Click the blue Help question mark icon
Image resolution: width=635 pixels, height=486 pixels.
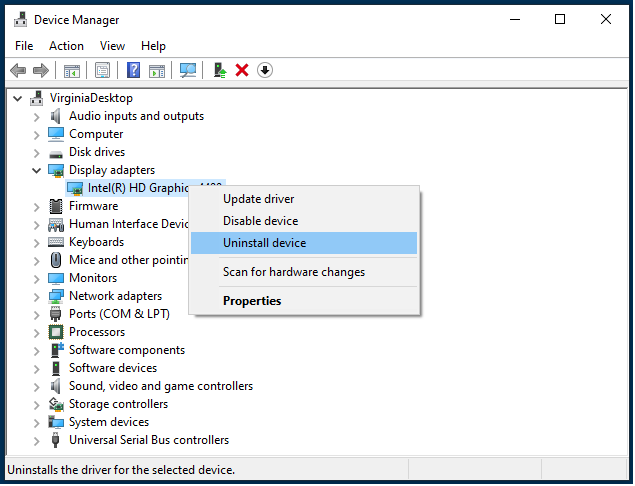(x=133, y=70)
